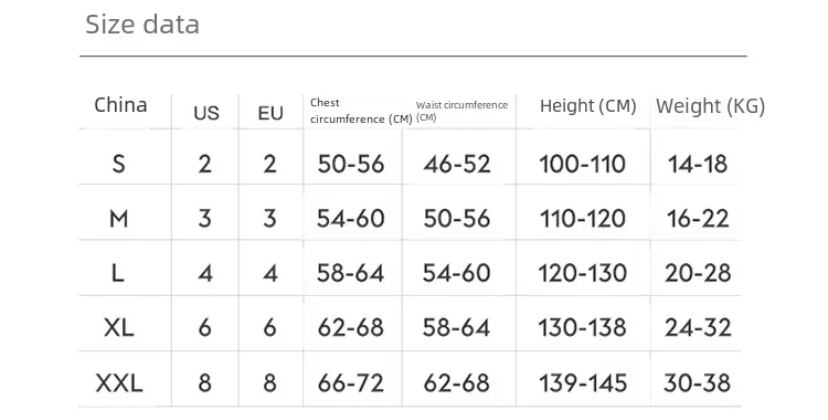Select the XXL size row label
The height and width of the screenshot is (420, 828).
119,383
